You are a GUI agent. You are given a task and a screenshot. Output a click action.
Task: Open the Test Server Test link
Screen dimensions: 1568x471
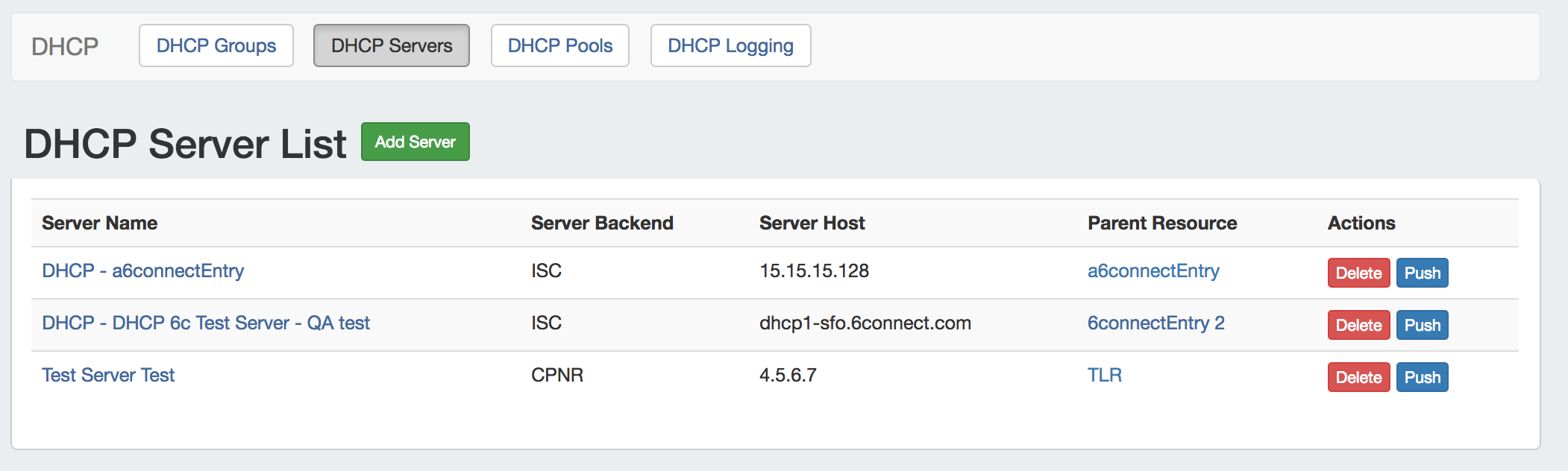tap(108, 375)
